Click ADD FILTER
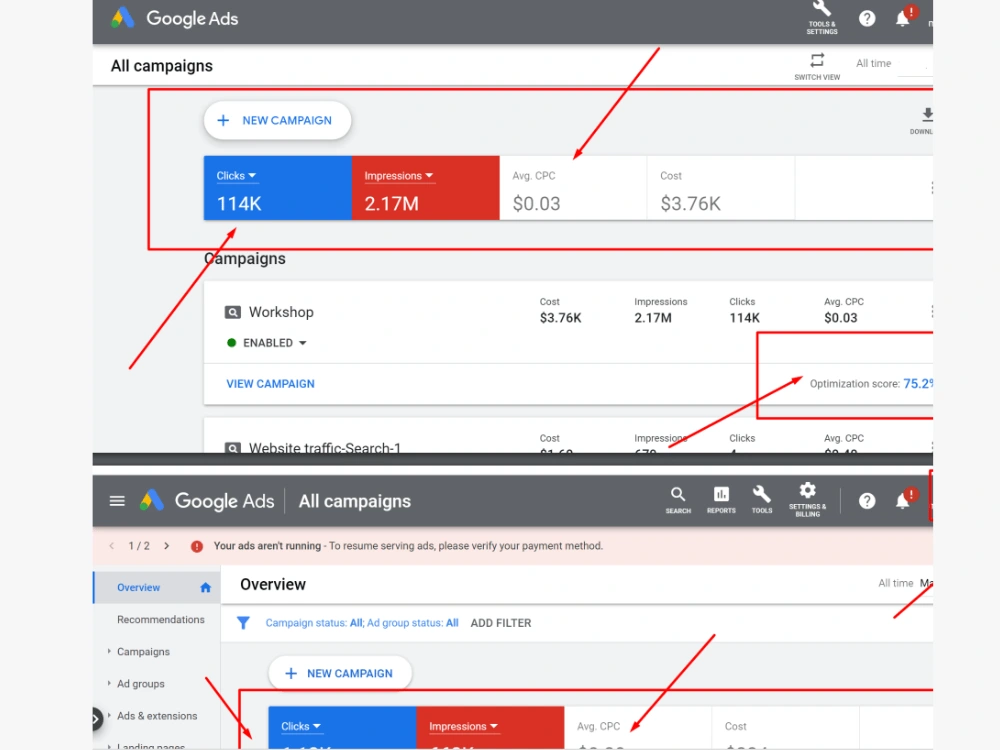1000x750 pixels. click(x=501, y=623)
